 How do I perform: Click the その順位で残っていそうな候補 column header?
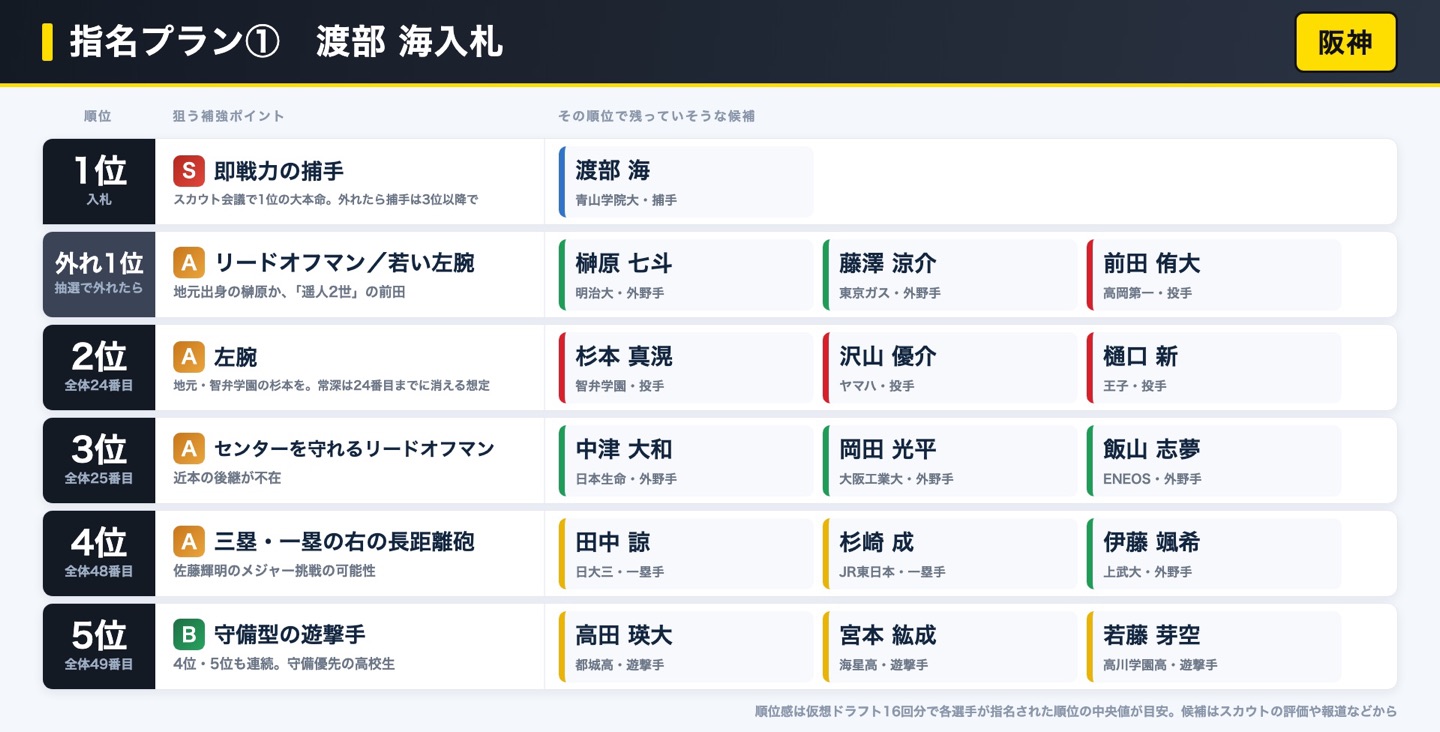[x=656, y=116]
